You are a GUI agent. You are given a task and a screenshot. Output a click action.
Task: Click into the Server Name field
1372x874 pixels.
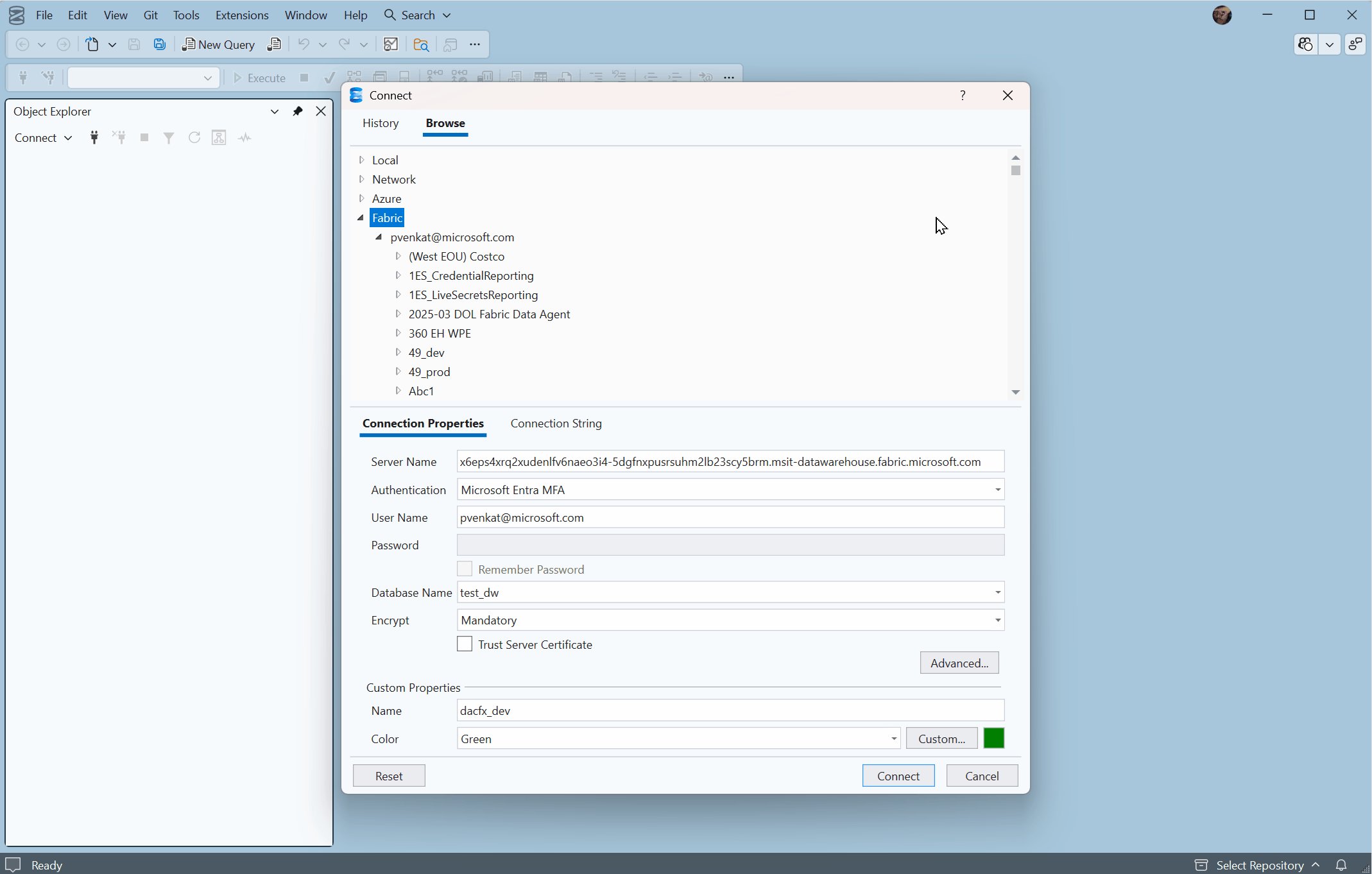pyautogui.click(x=730, y=461)
